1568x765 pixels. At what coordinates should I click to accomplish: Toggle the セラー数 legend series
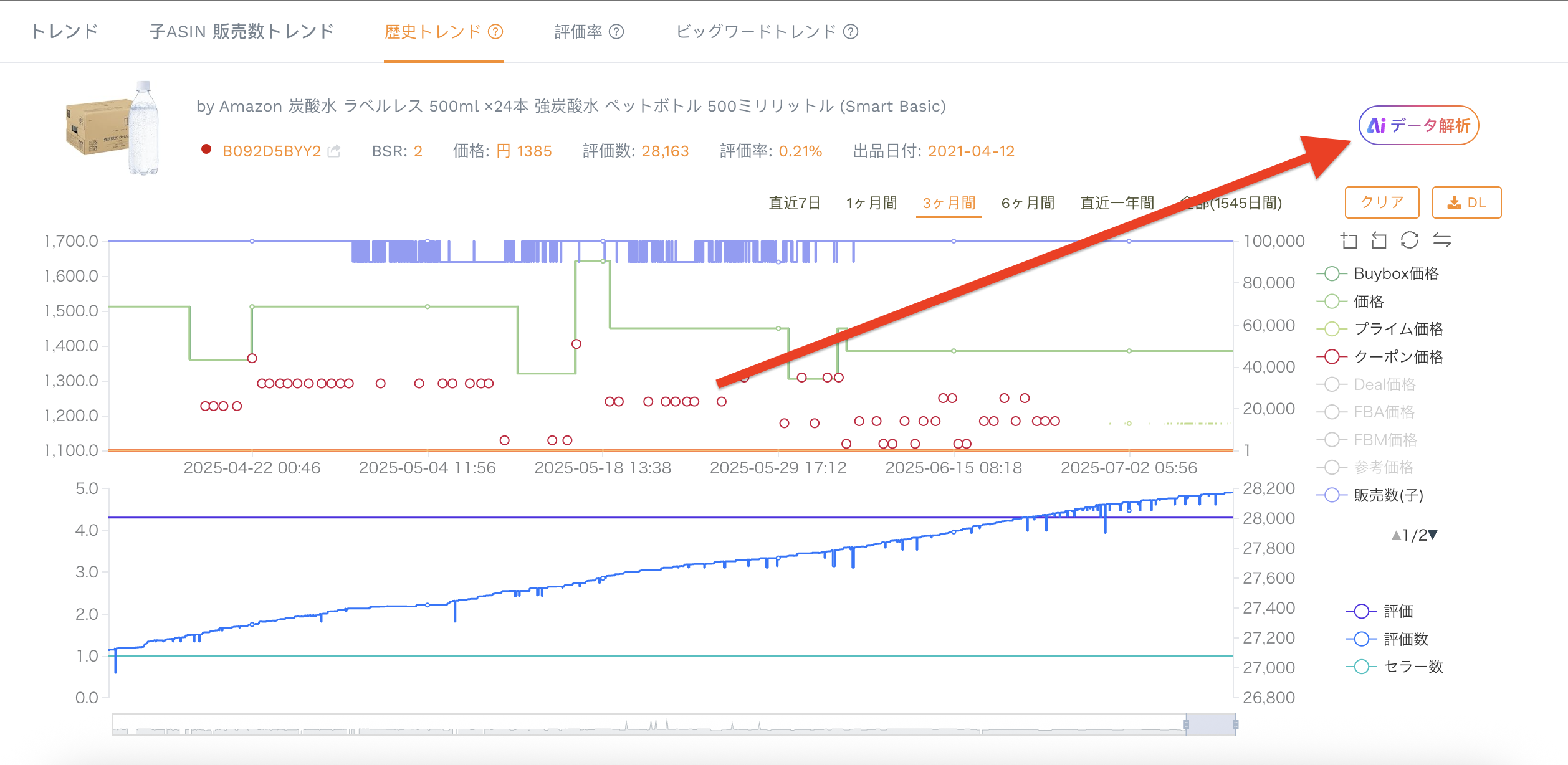click(x=1395, y=667)
